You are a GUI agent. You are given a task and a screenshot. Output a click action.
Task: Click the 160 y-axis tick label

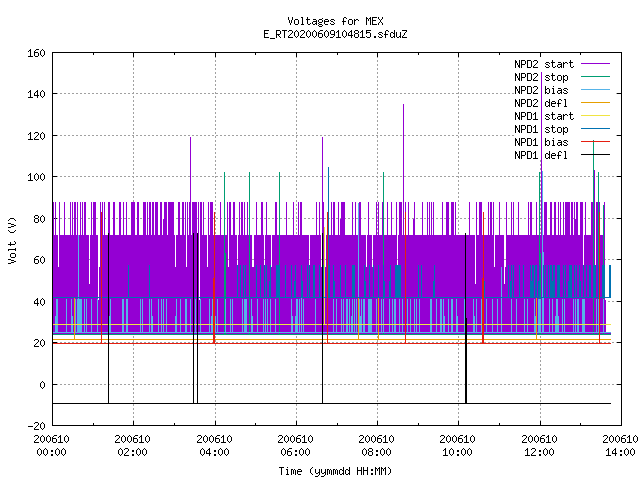click(x=36, y=53)
